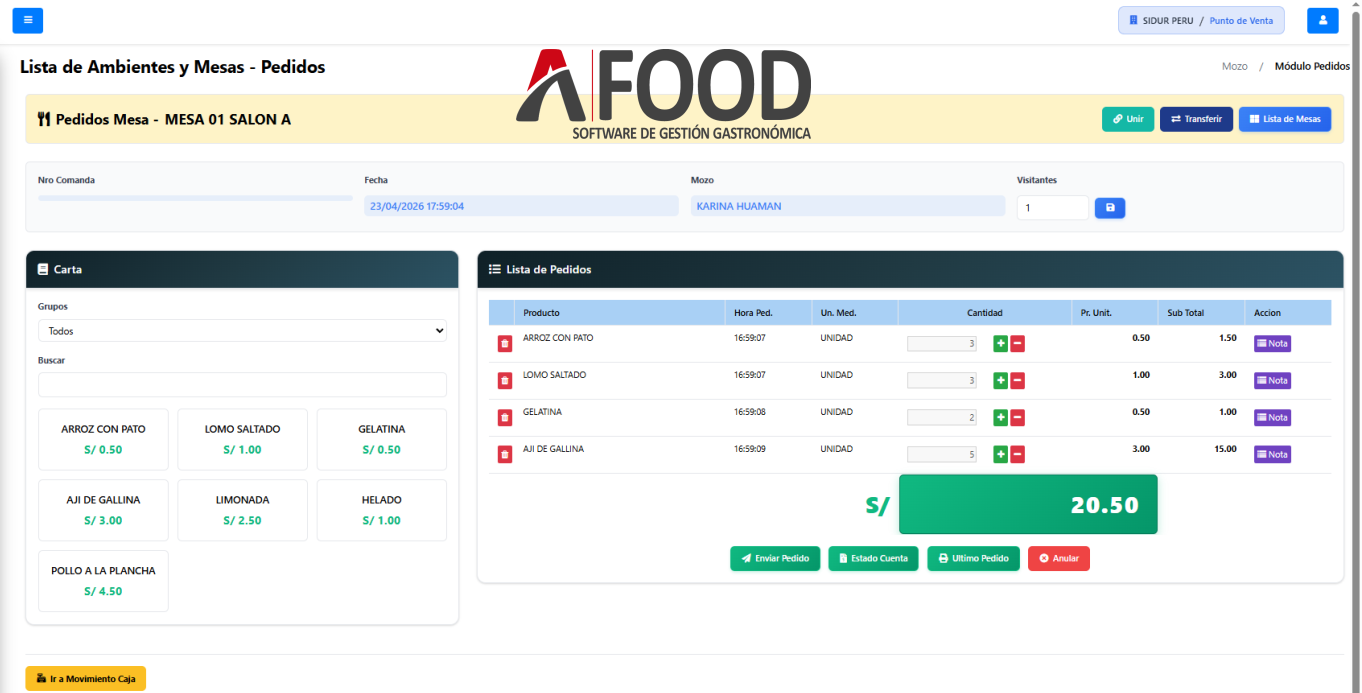
Task: Increase GELATINA order quantity
Action: pyautogui.click(x=1000, y=418)
